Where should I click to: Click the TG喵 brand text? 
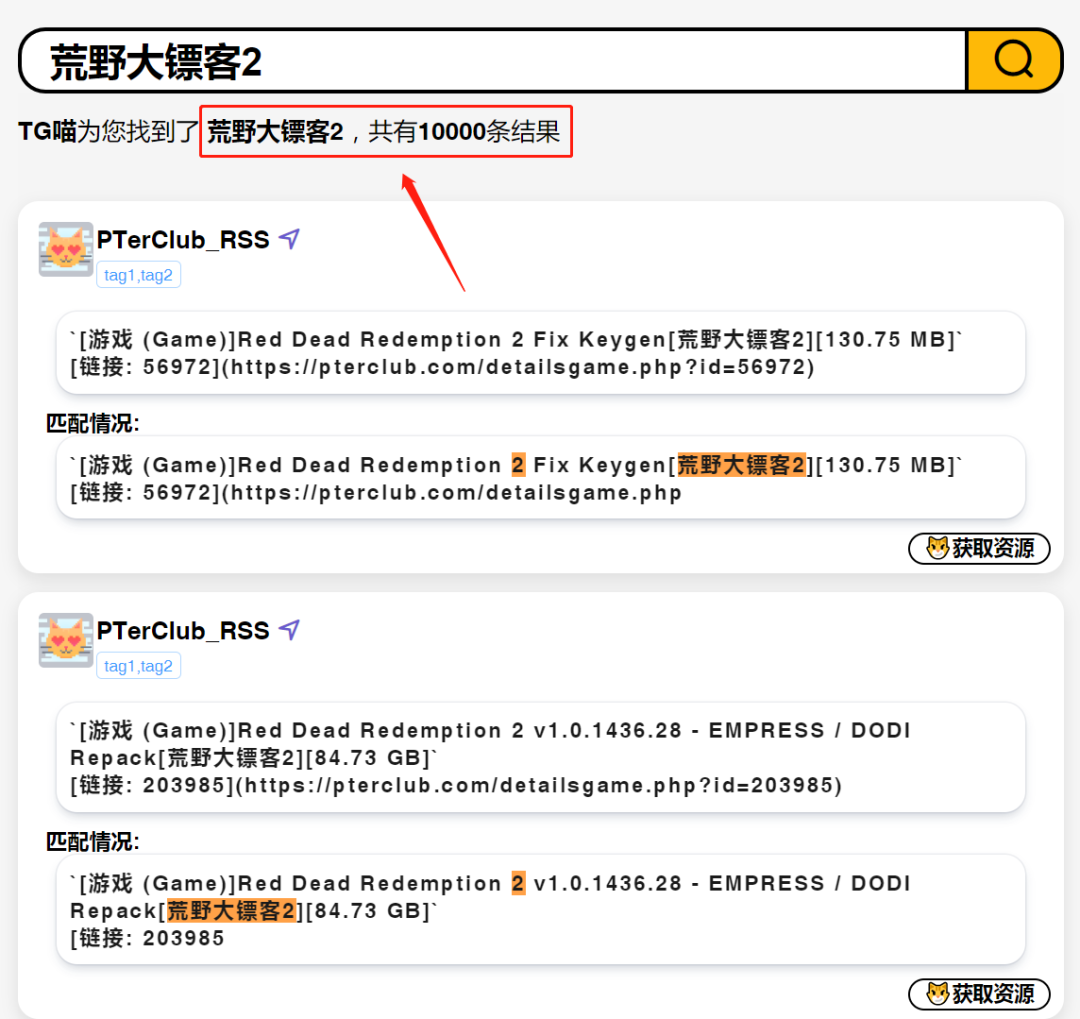tap(47, 131)
